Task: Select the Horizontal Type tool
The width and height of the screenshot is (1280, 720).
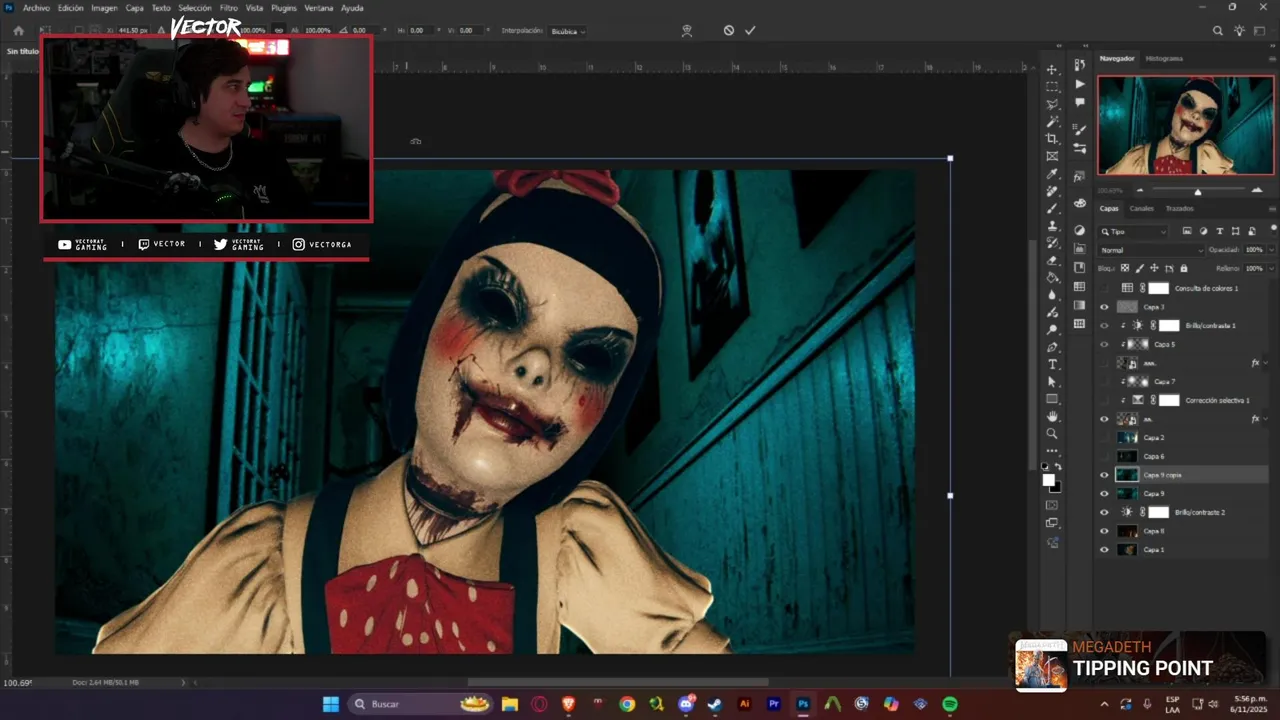Action: pyautogui.click(x=1052, y=365)
